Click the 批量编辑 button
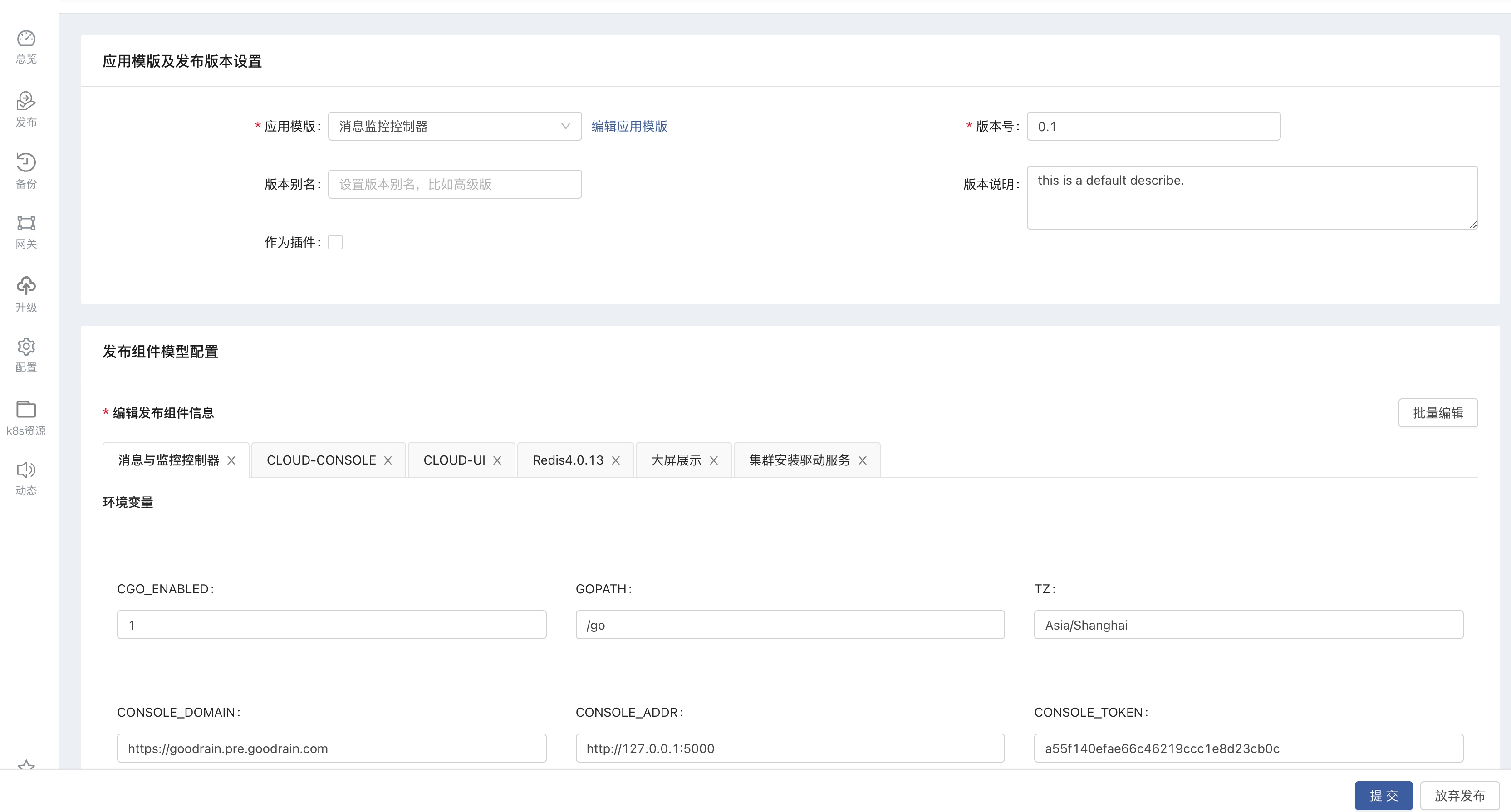 [x=1437, y=413]
